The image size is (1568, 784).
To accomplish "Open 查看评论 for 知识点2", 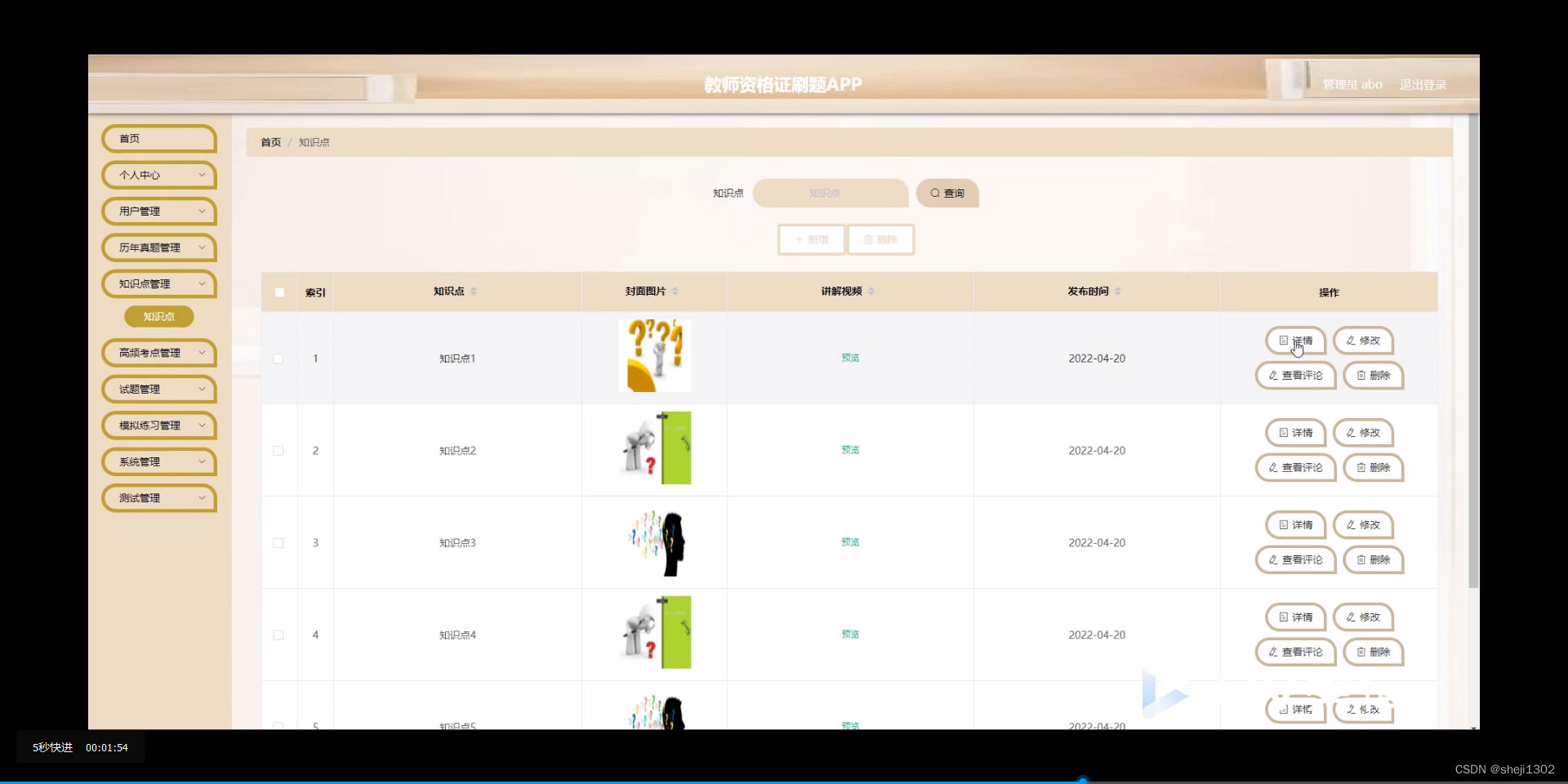I will coord(1294,467).
